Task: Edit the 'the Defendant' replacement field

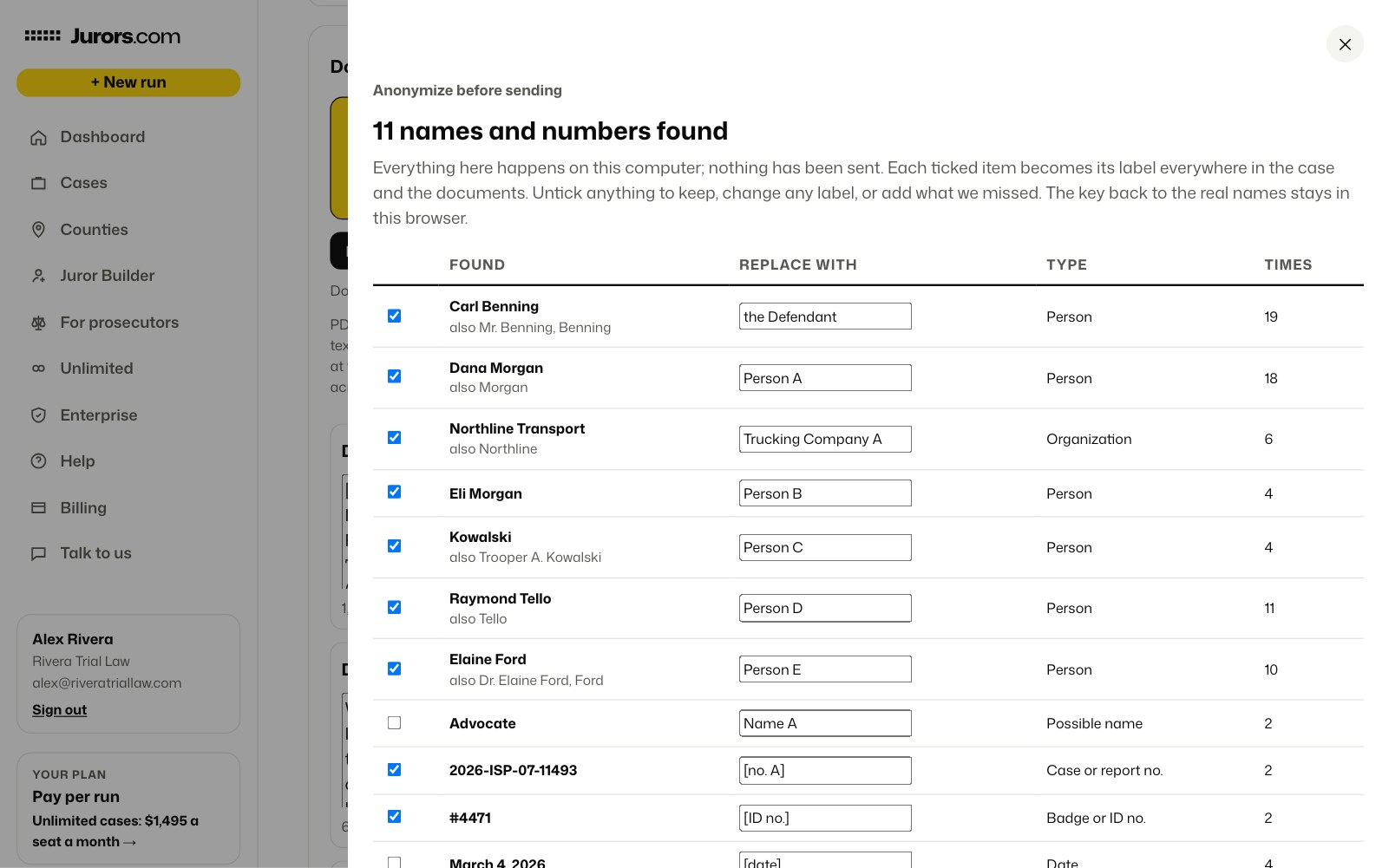Action: pos(825,317)
